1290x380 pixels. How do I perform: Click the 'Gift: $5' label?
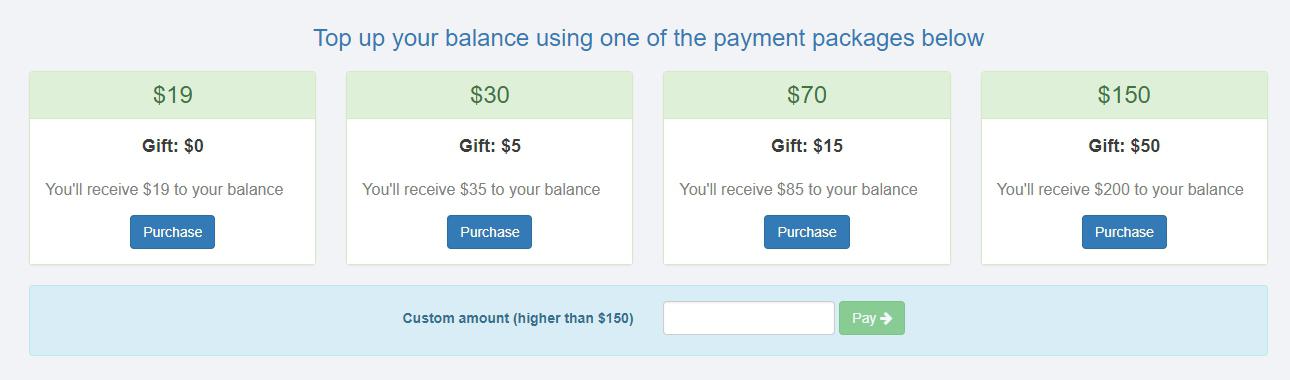(489, 146)
